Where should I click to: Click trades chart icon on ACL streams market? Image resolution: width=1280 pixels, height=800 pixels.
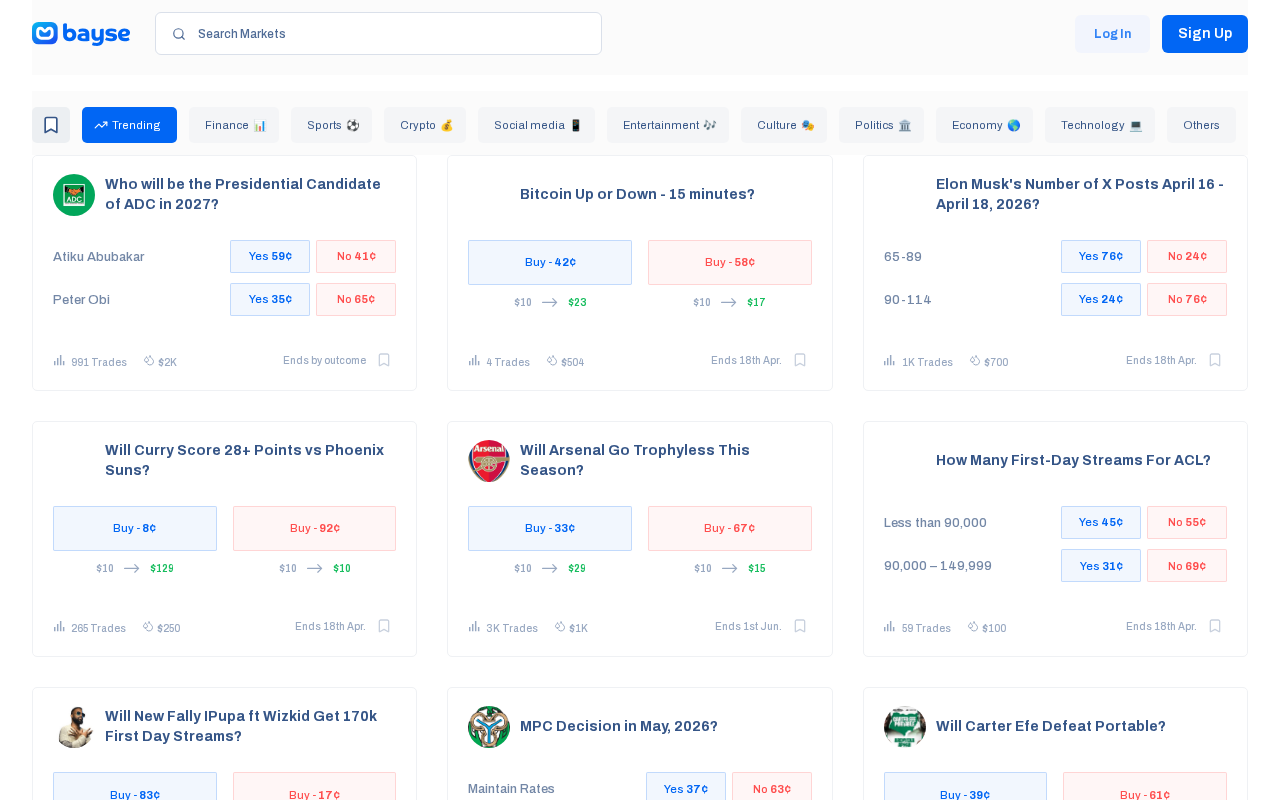[890, 626]
